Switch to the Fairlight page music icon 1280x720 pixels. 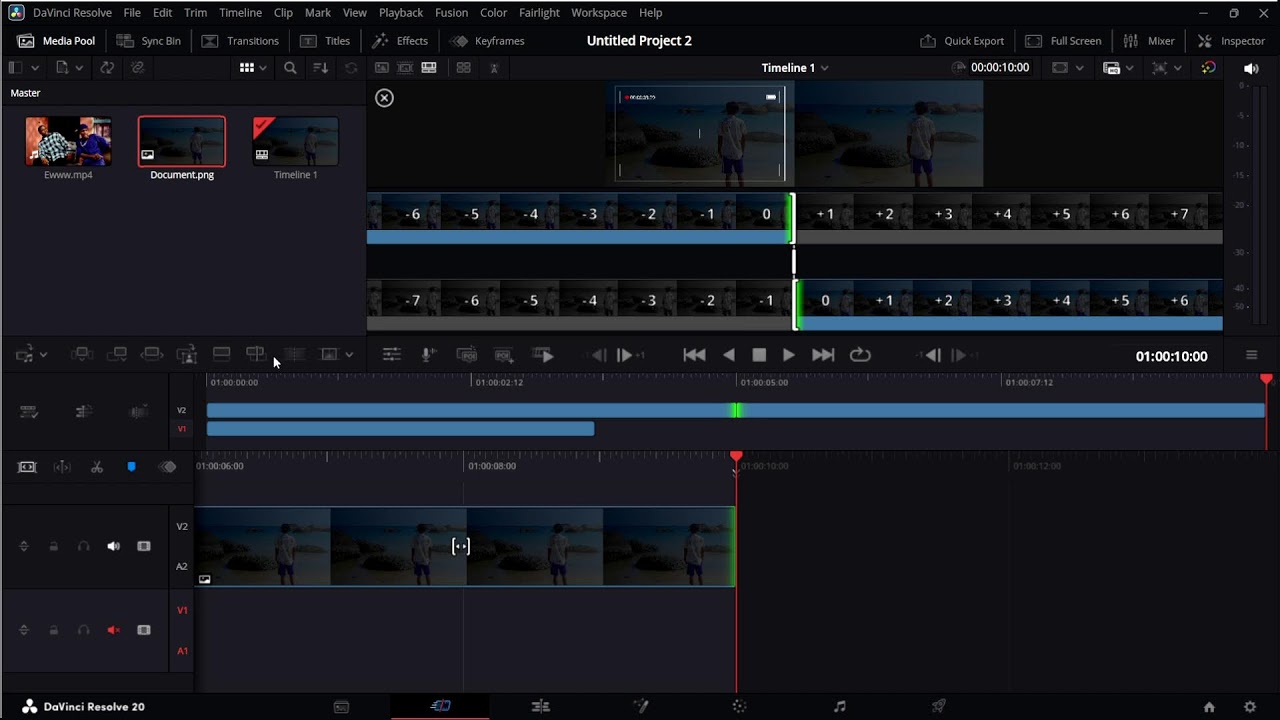(839, 706)
